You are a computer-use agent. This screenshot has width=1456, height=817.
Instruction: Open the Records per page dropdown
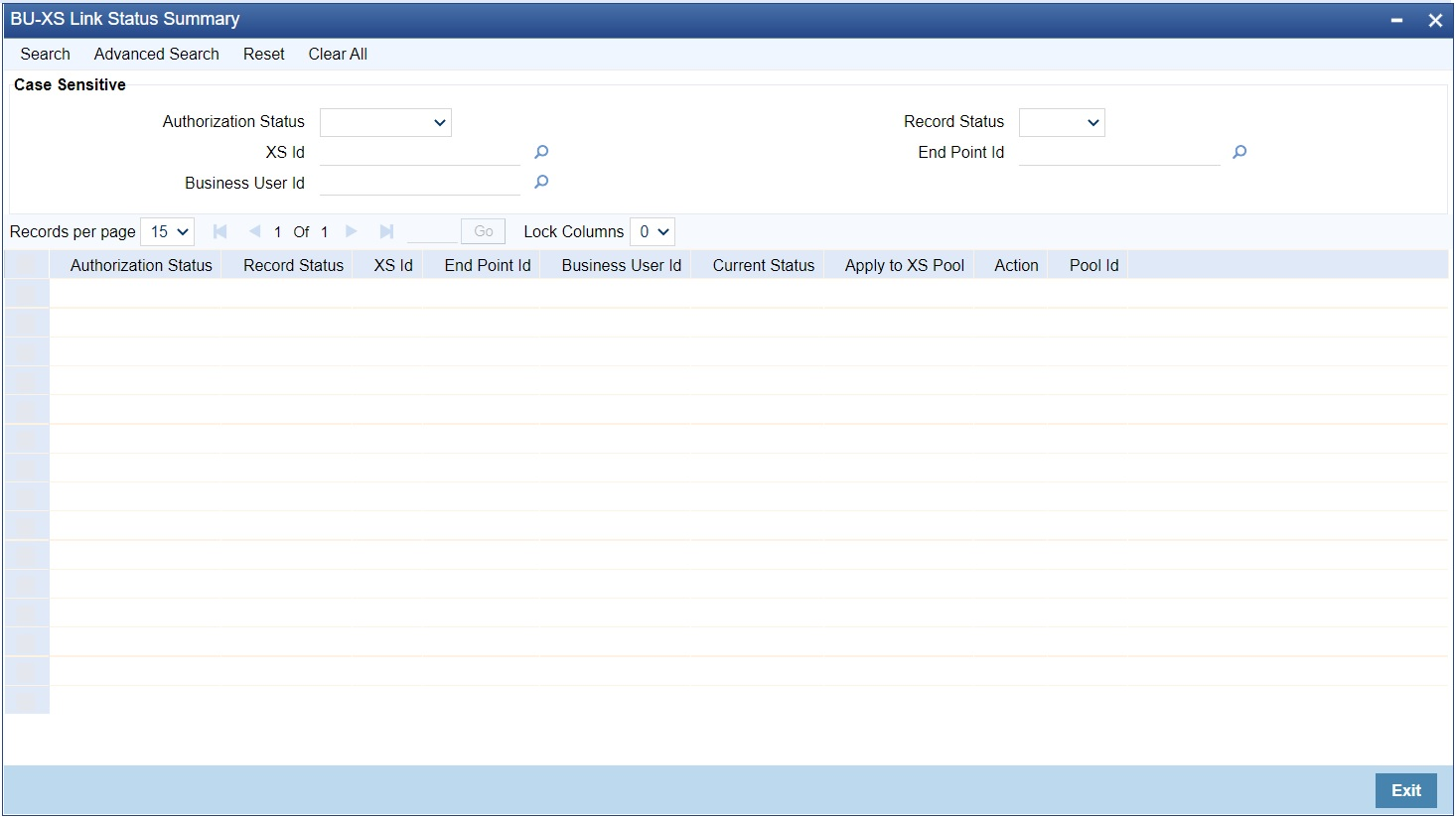click(168, 231)
